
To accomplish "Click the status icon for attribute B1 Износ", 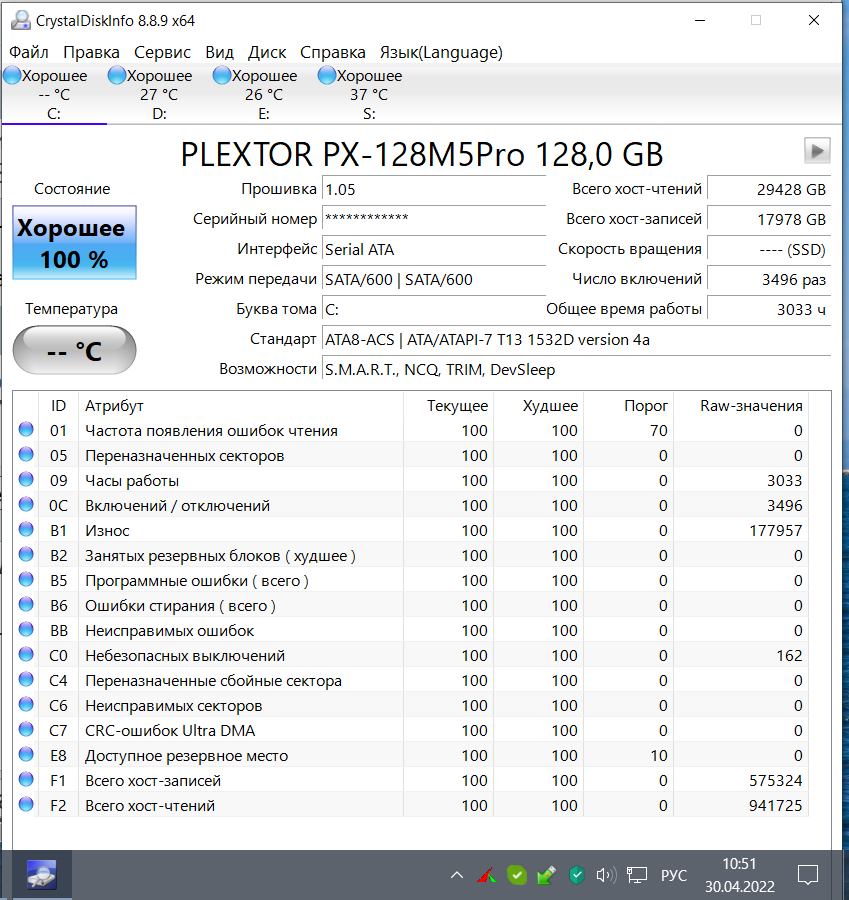I will pyautogui.click(x=26, y=529).
